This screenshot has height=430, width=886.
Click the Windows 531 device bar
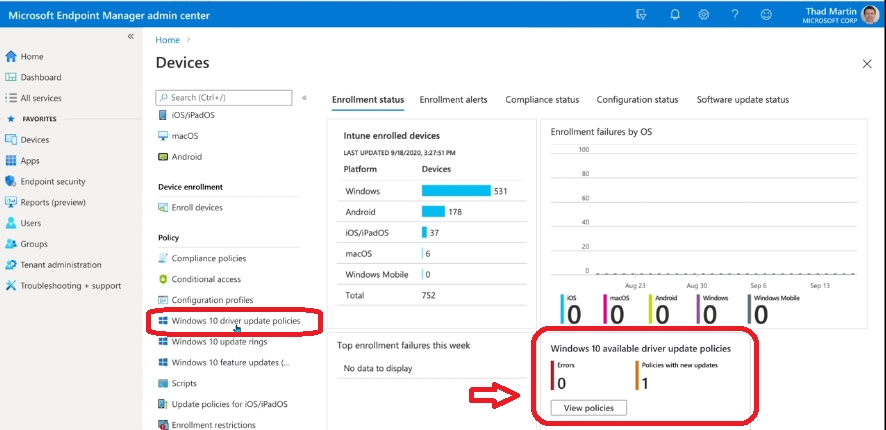tap(456, 191)
